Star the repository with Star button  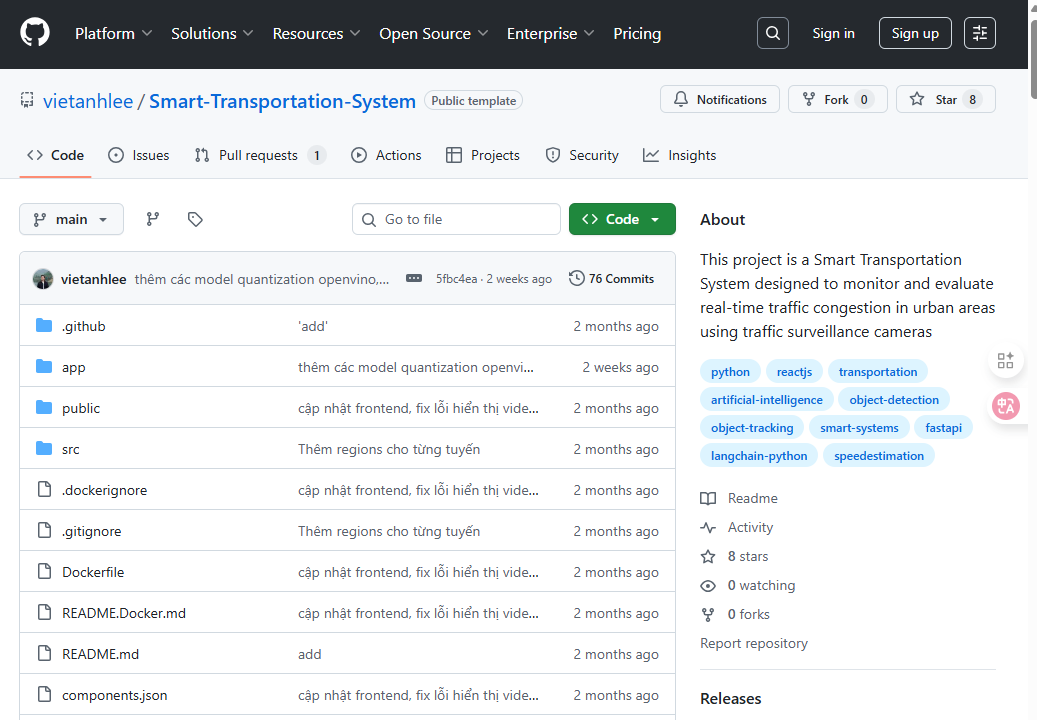945,99
